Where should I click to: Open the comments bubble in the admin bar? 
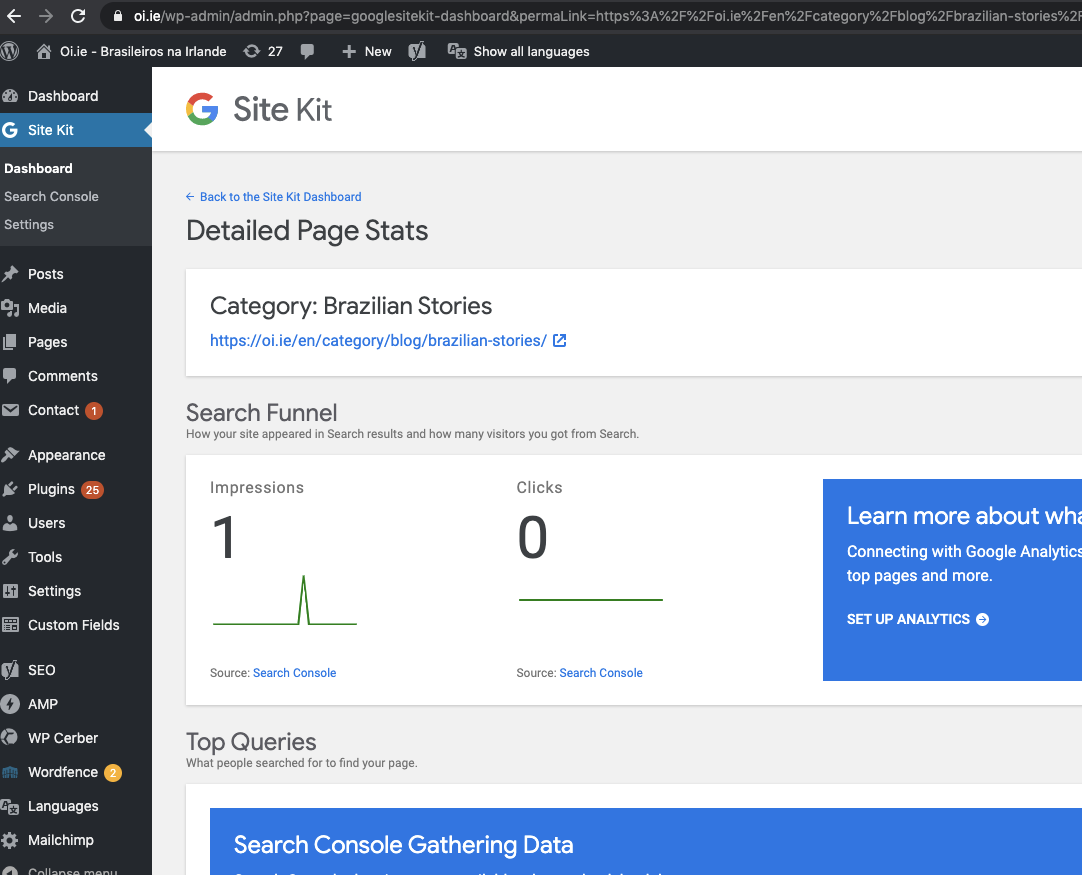point(307,51)
